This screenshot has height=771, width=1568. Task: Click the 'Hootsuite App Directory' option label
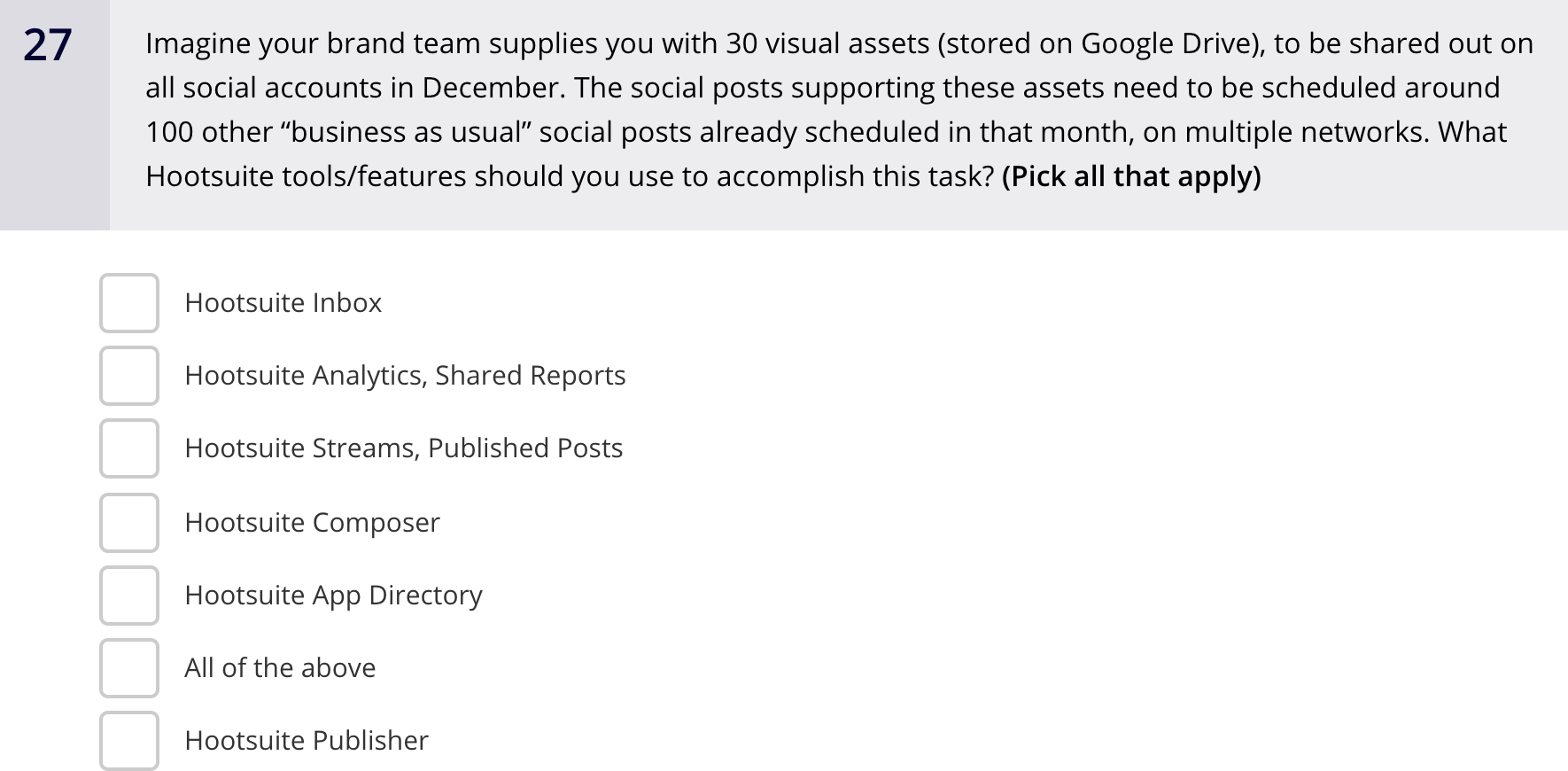(x=333, y=596)
